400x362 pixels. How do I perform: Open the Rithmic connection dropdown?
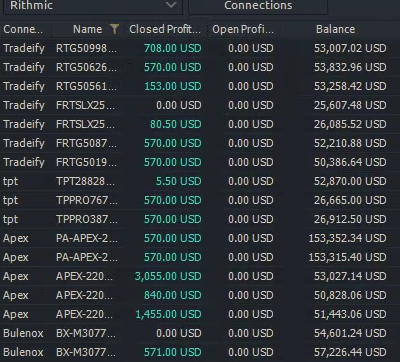93,6
